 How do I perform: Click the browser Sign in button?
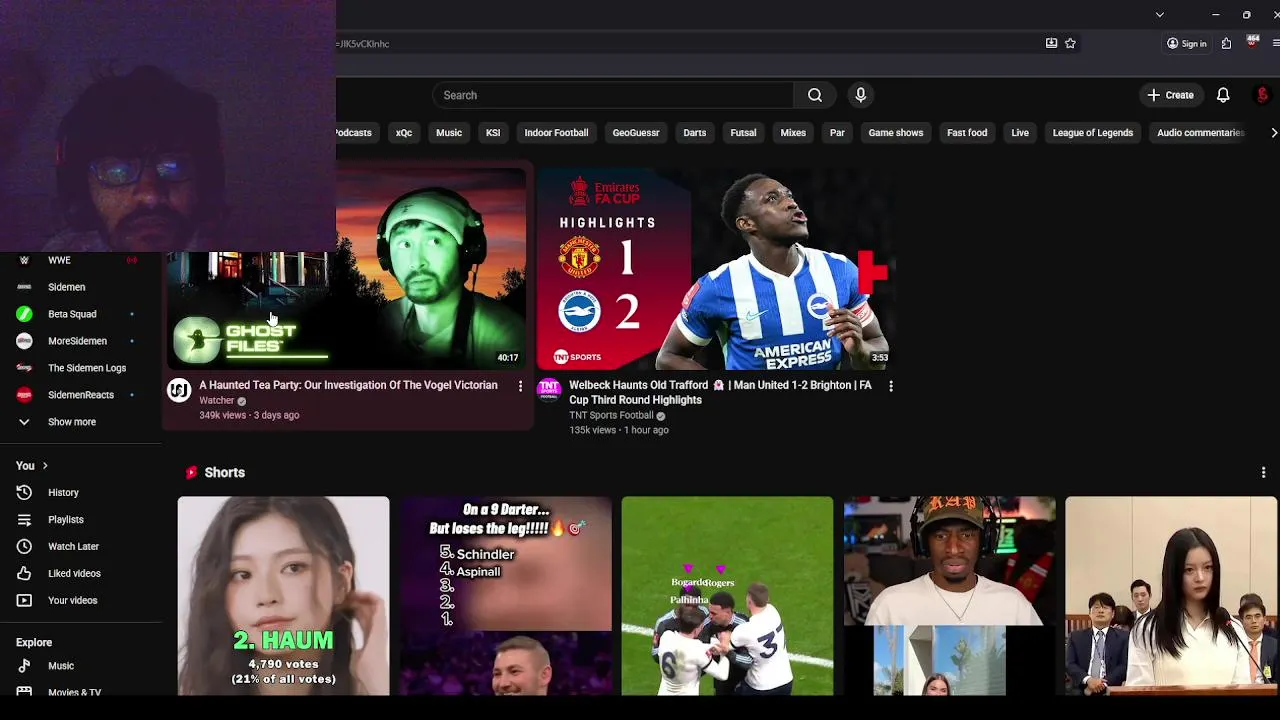(x=1187, y=43)
